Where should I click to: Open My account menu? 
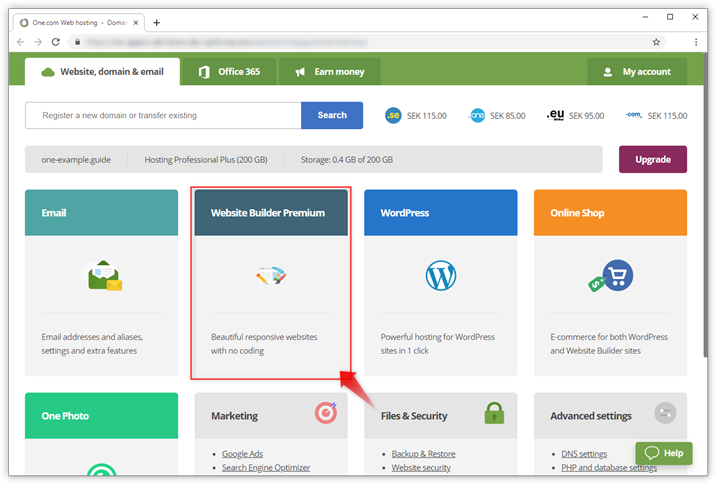(637, 72)
